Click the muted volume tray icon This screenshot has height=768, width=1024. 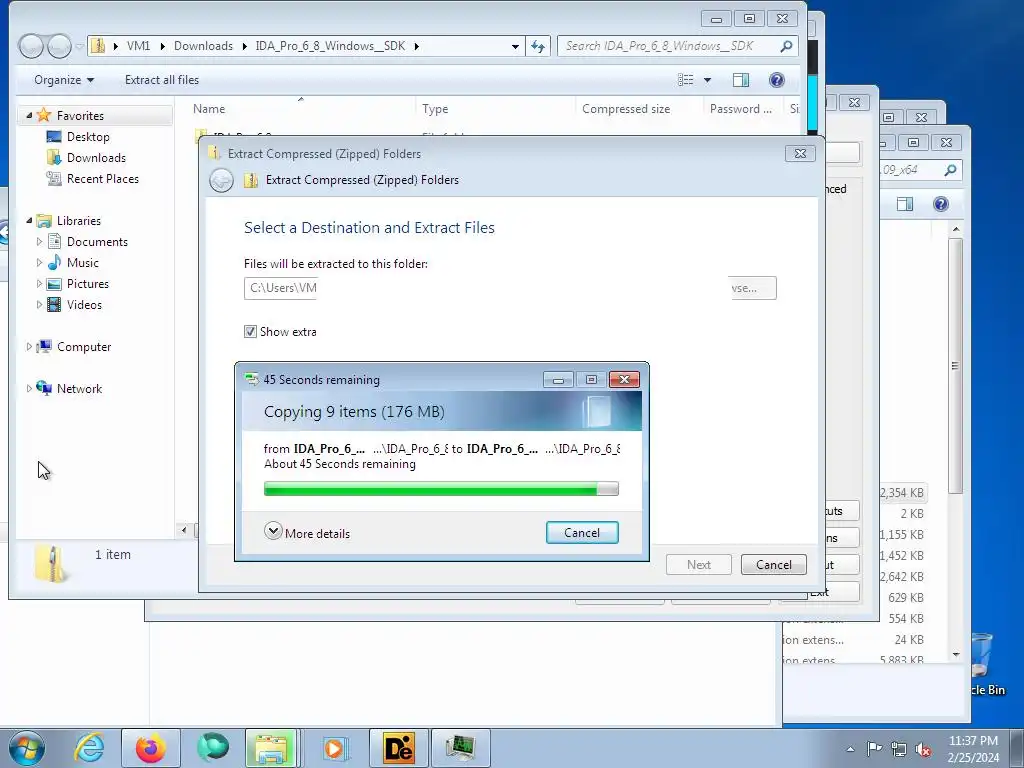[923, 748]
